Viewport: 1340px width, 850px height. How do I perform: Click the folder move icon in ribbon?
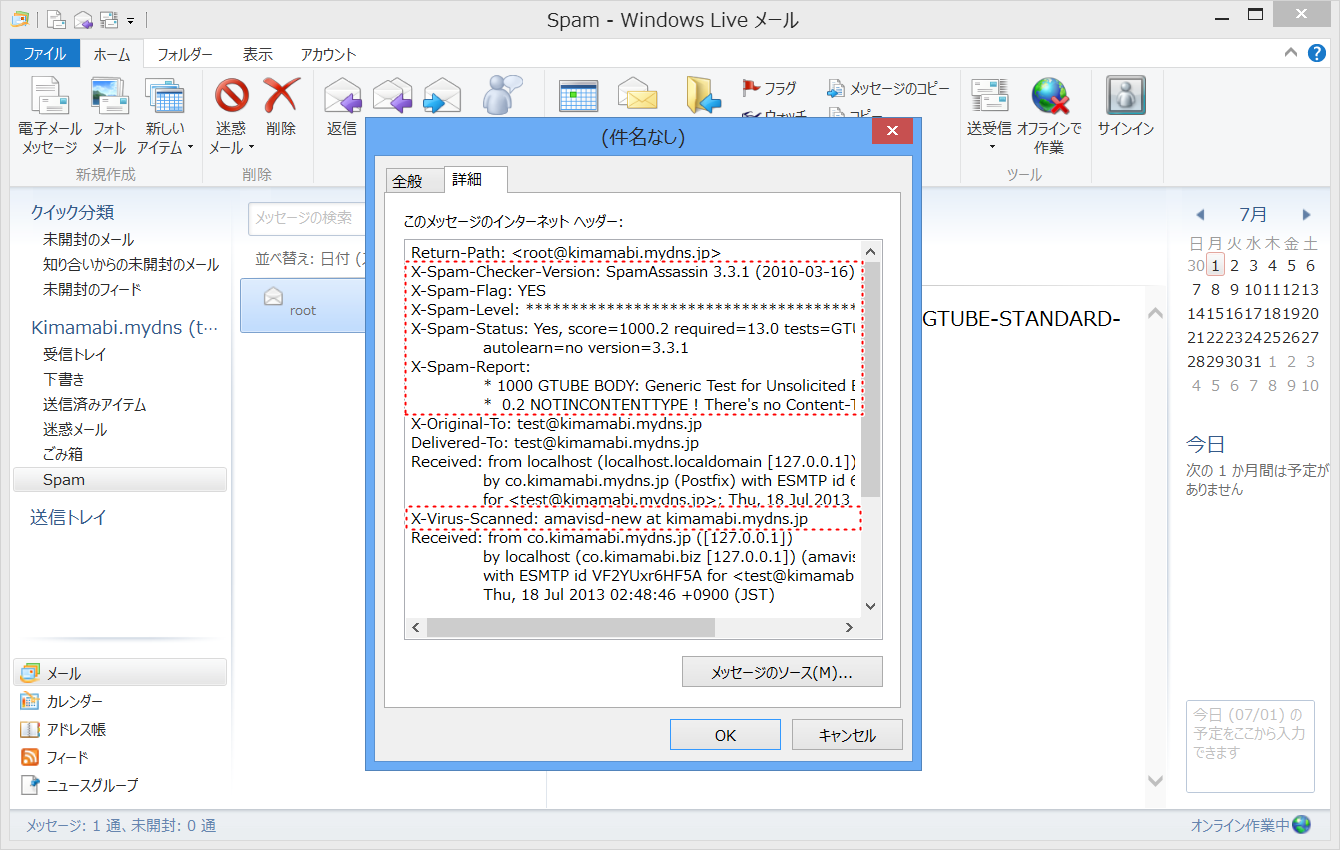[x=704, y=97]
